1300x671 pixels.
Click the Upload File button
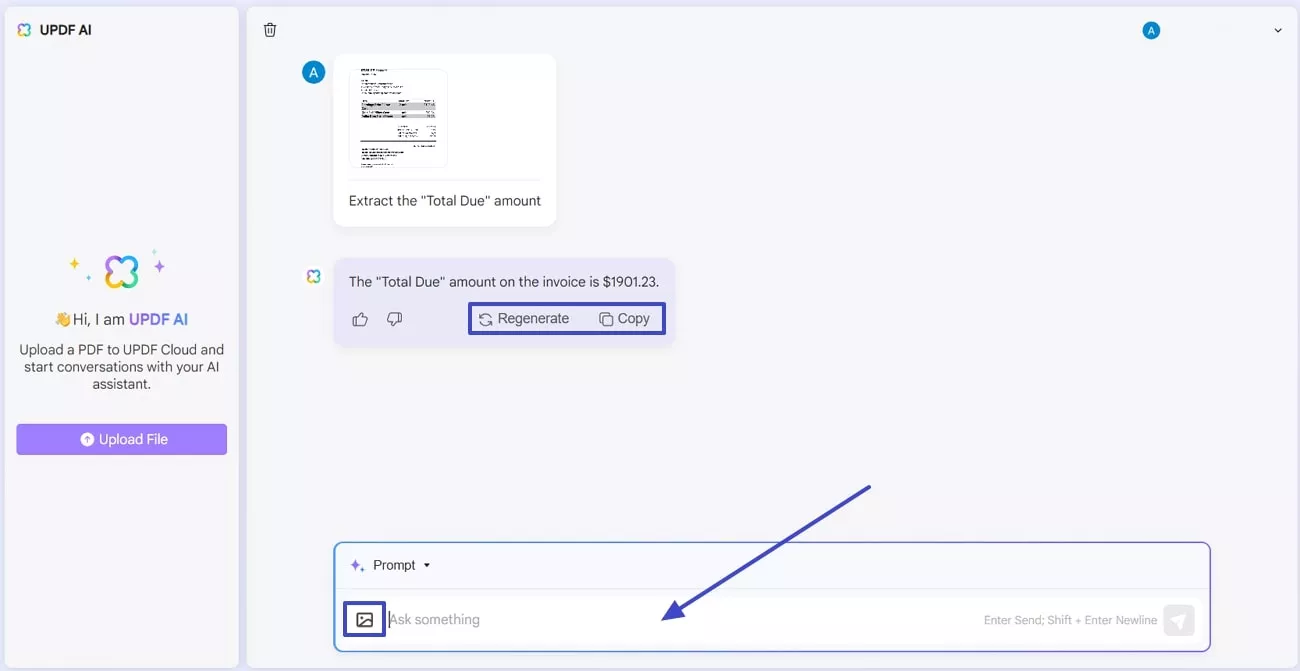pyautogui.click(x=122, y=439)
